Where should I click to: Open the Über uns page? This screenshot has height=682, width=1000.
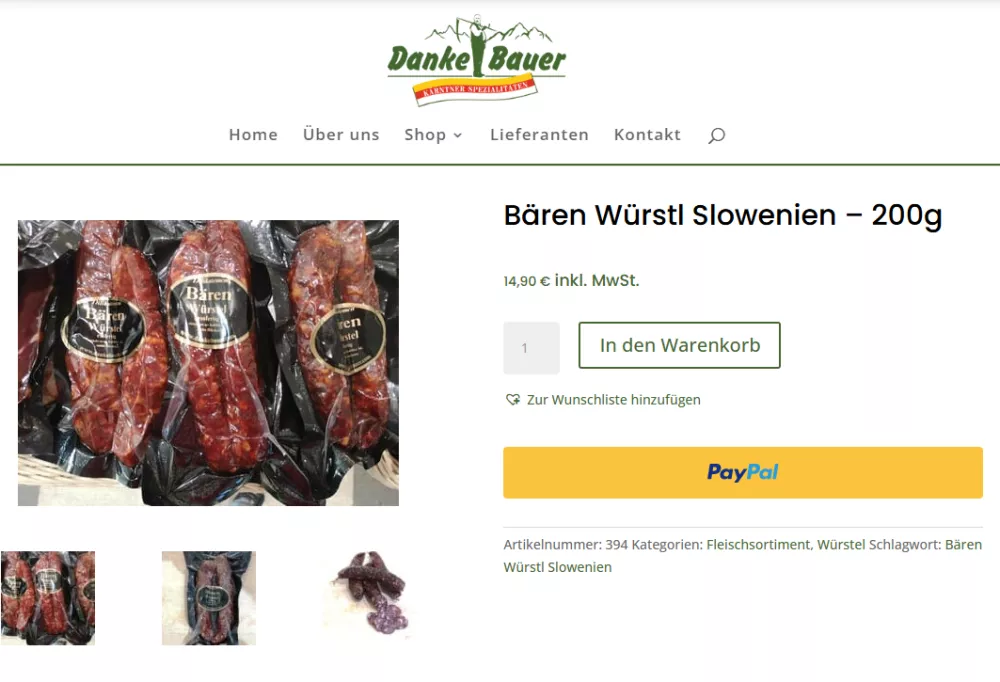pyautogui.click(x=341, y=135)
